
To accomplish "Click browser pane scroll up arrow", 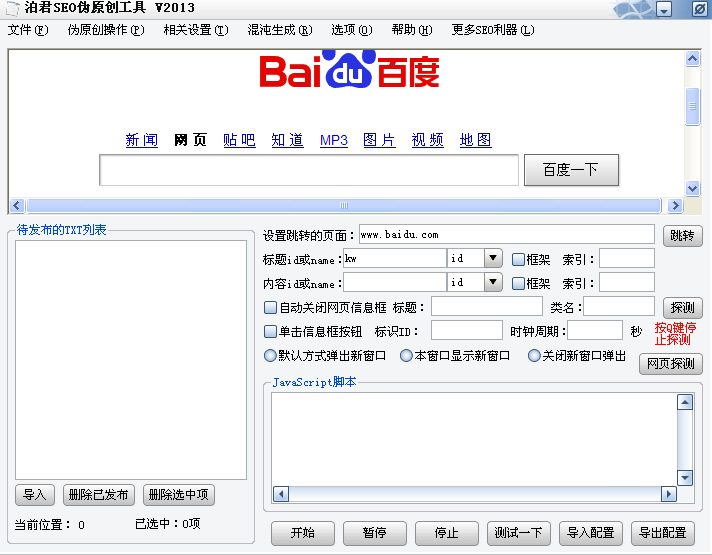I will pyautogui.click(x=692, y=59).
